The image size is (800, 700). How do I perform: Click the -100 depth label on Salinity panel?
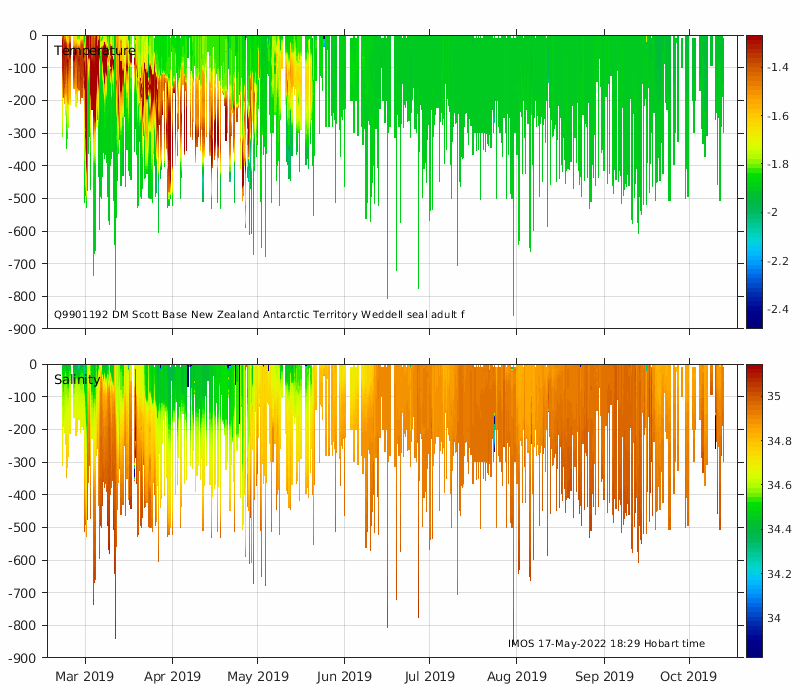22,397
